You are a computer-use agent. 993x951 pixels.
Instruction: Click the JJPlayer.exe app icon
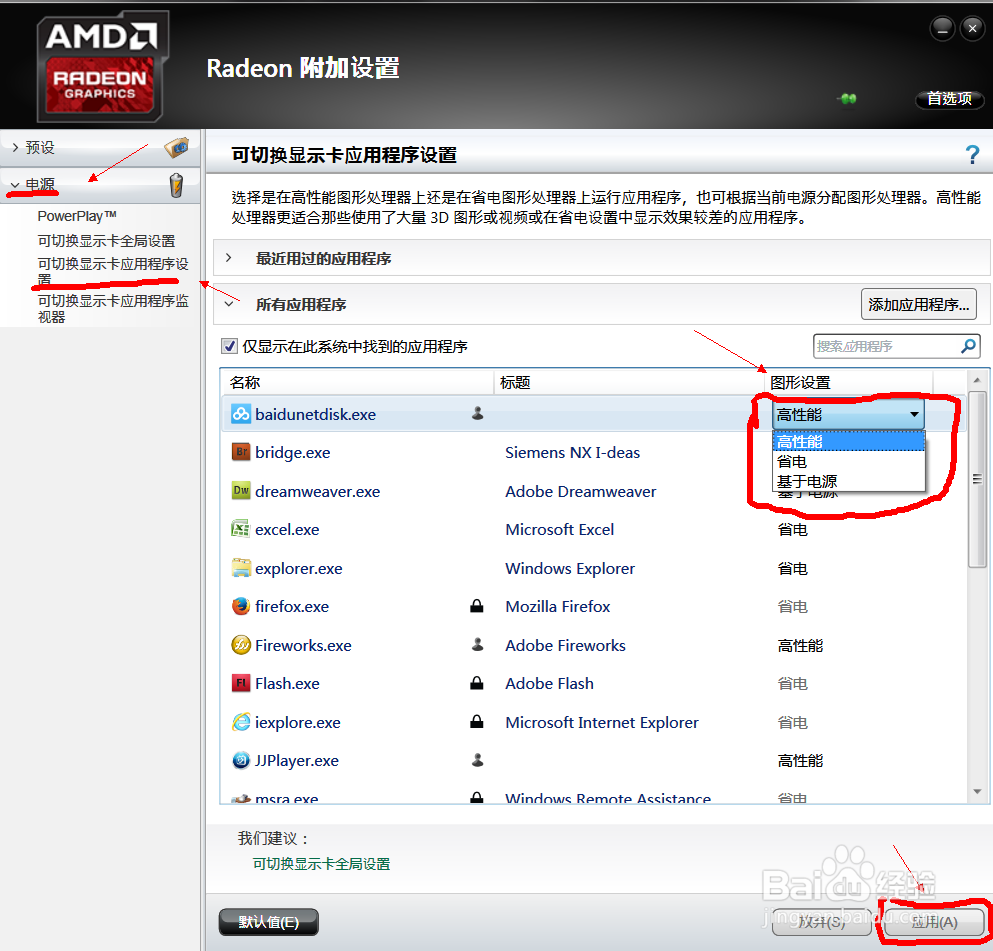pos(241,760)
